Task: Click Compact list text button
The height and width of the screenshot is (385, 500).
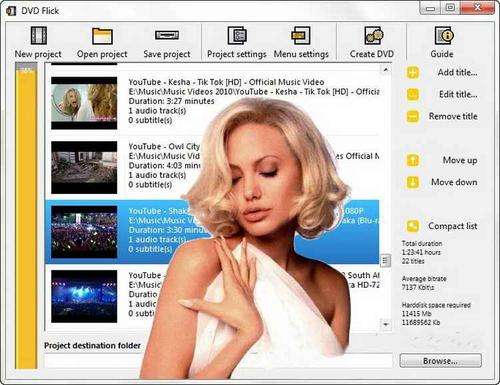Action: click(453, 226)
